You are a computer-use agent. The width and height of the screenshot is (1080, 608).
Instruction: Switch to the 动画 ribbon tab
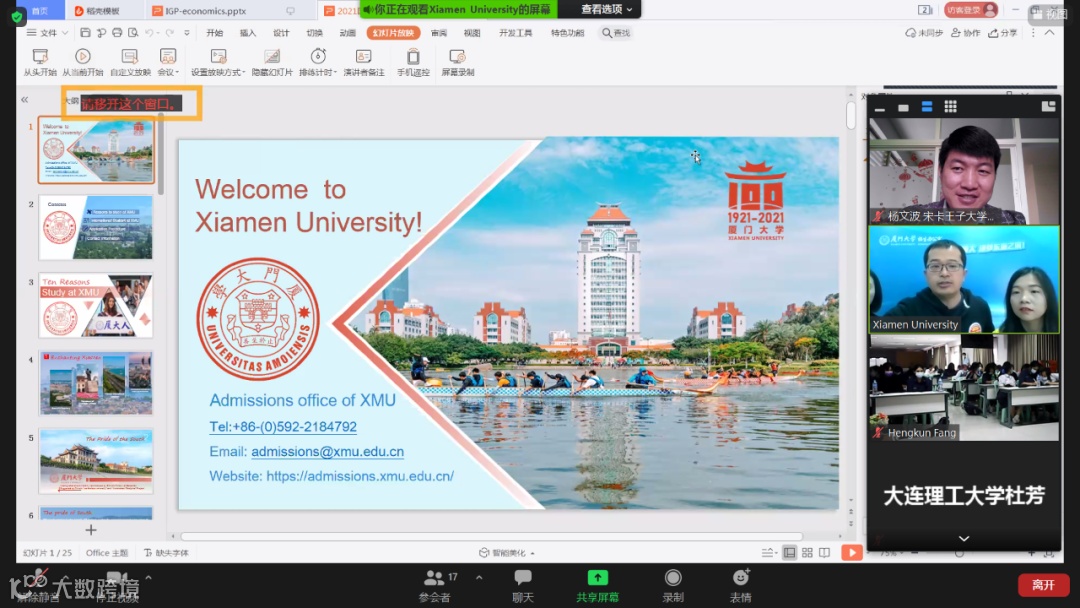coord(347,32)
